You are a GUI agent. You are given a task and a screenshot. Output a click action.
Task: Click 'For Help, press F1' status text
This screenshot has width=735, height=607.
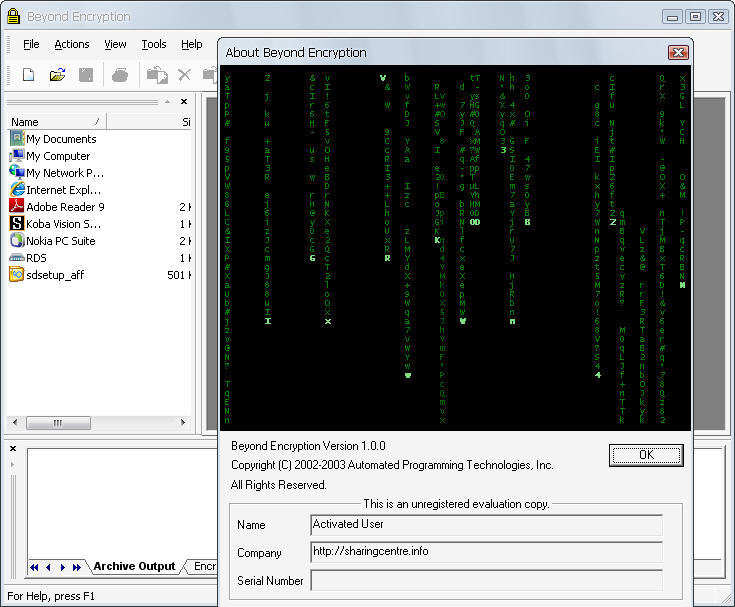pyautogui.click(x=51, y=596)
